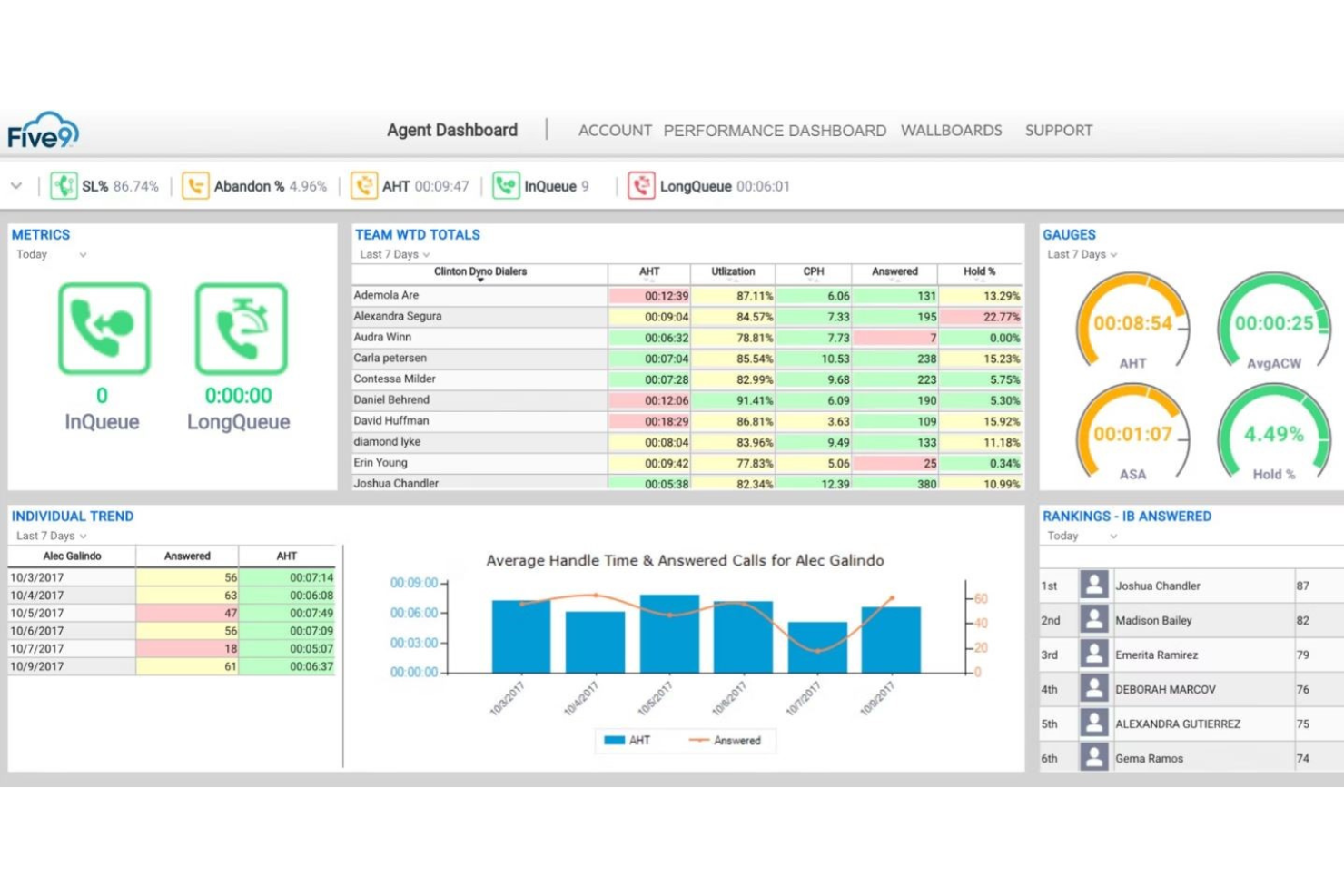Open the Last 7 Days dropdown under Gauges
Image resolution: width=1344 pixels, height=896 pixels.
pyautogui.click(x=1081, y=254)
